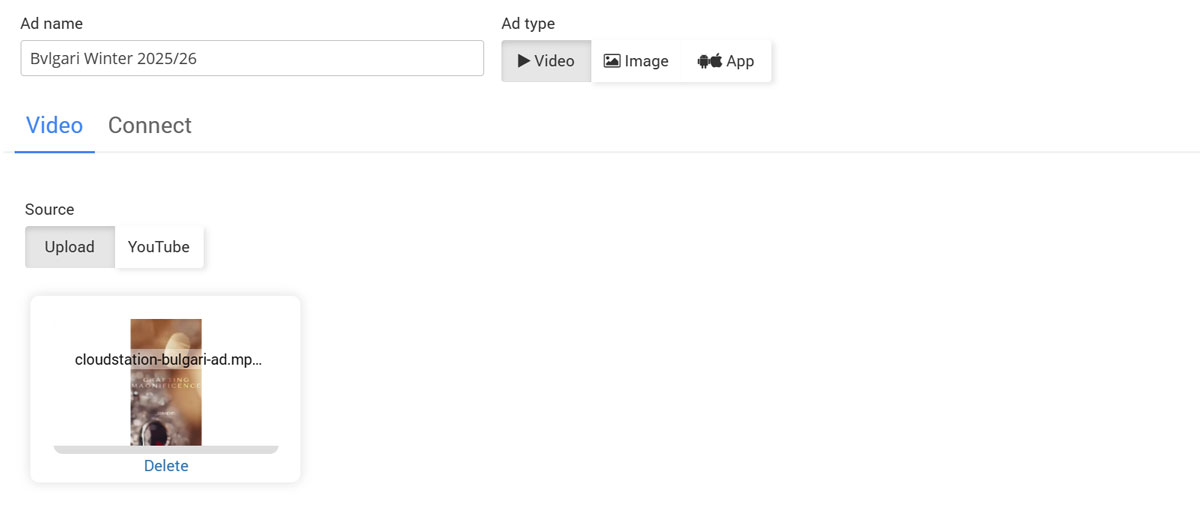Select YouTube as the video source
The width and height of the screenshot is (1200, 524).
coord(159,247)
